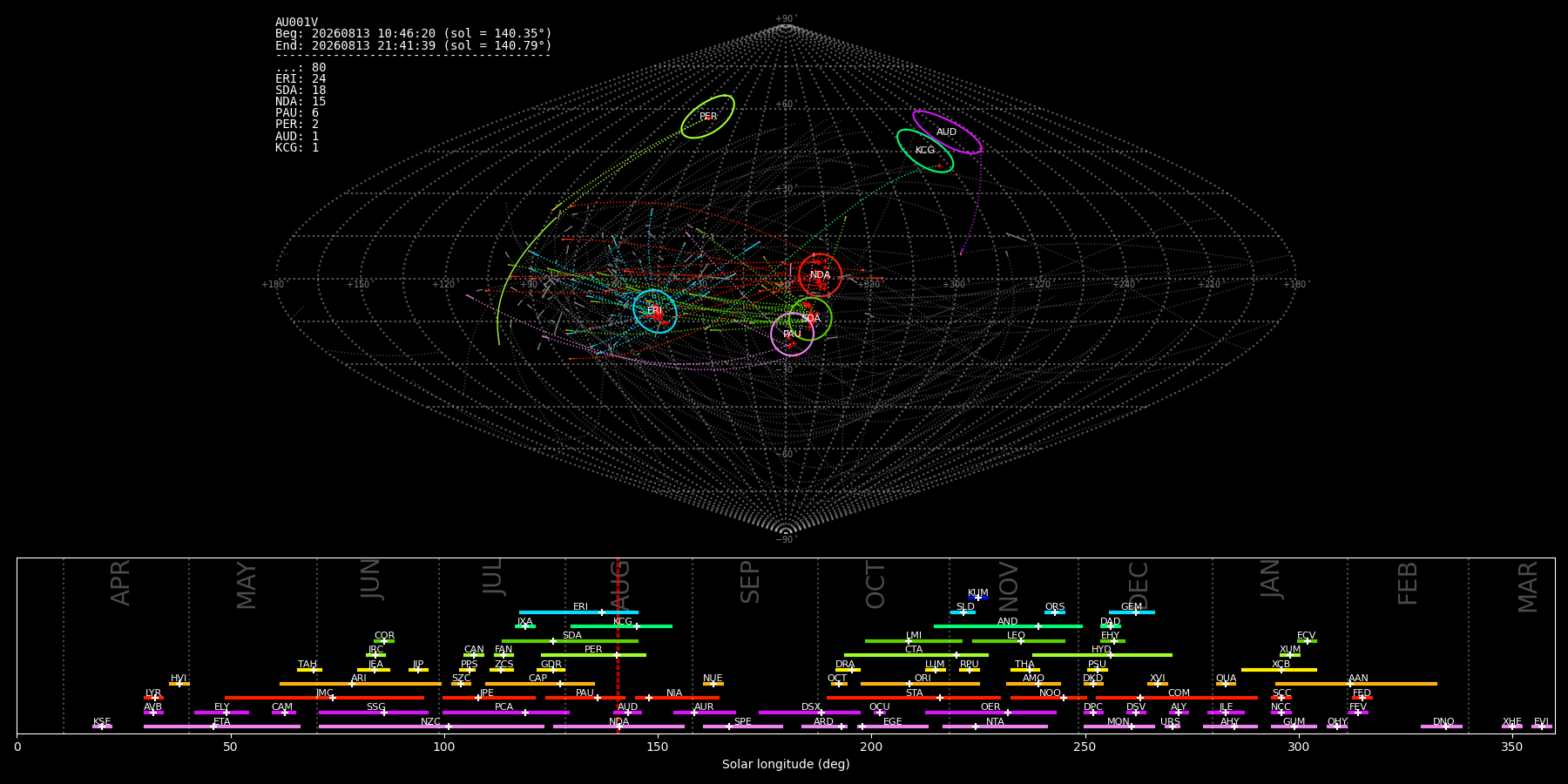Viewport: 1568px width, 784px height.
Task: Click the QUA shower bar
Action: click(1226, 684)
